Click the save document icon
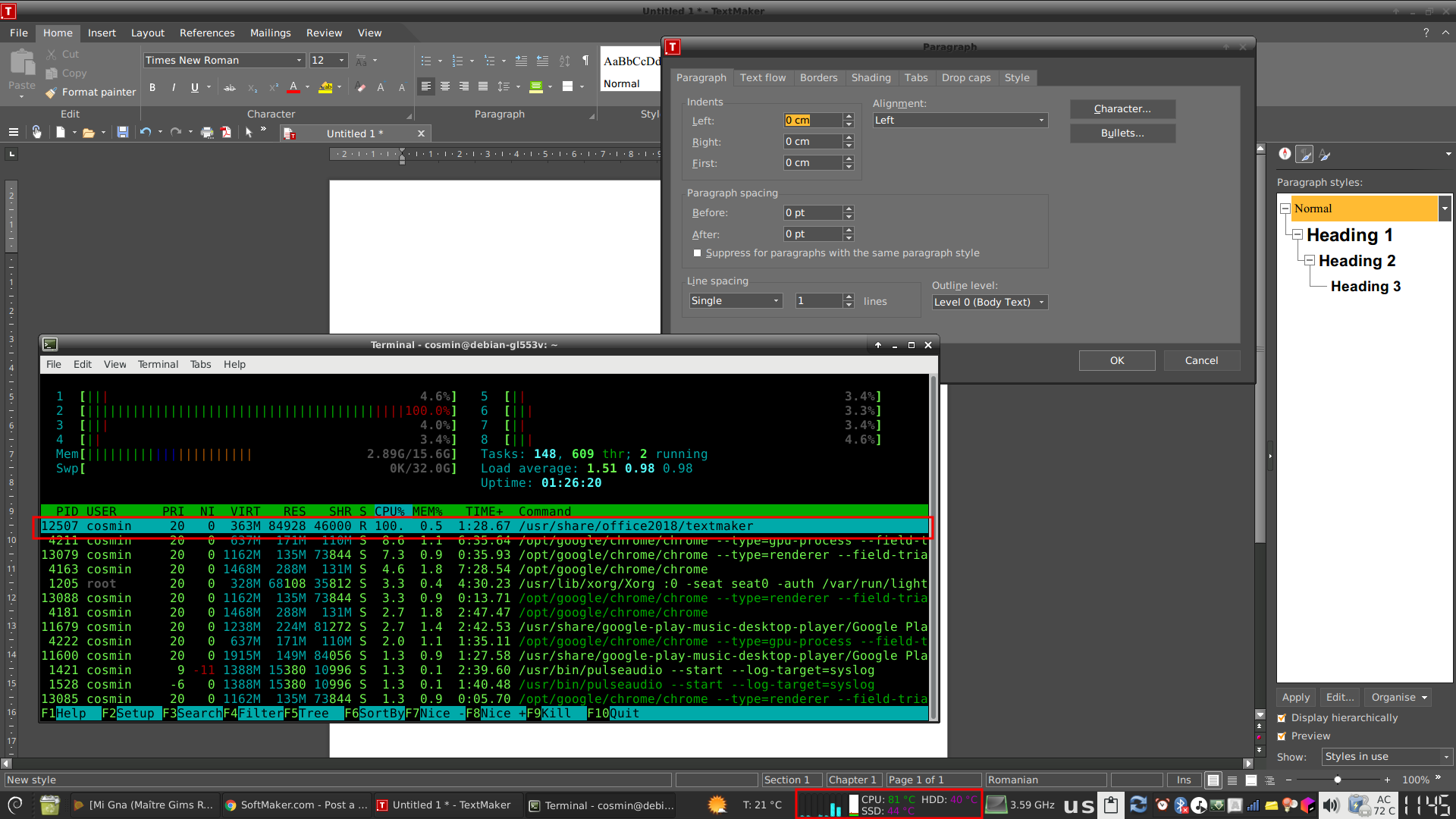Viewport: 1456px width, 819px height. pyautogui.click(x=123, y=133)
